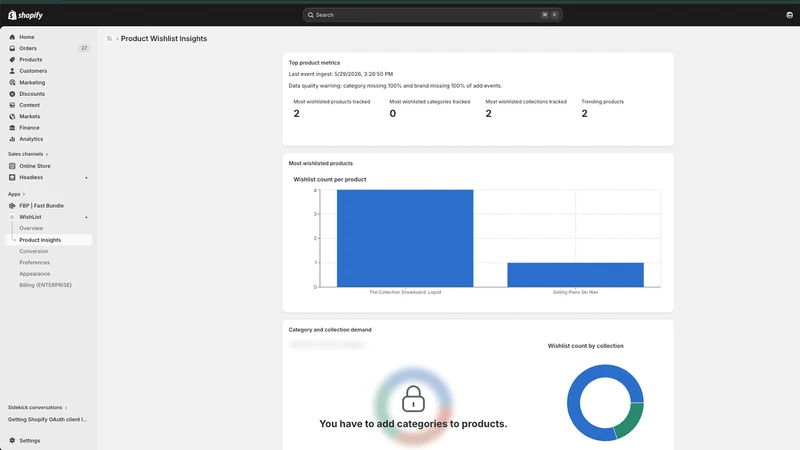
Task: Go to the WishList Overview page
Action: pos(31,228)
